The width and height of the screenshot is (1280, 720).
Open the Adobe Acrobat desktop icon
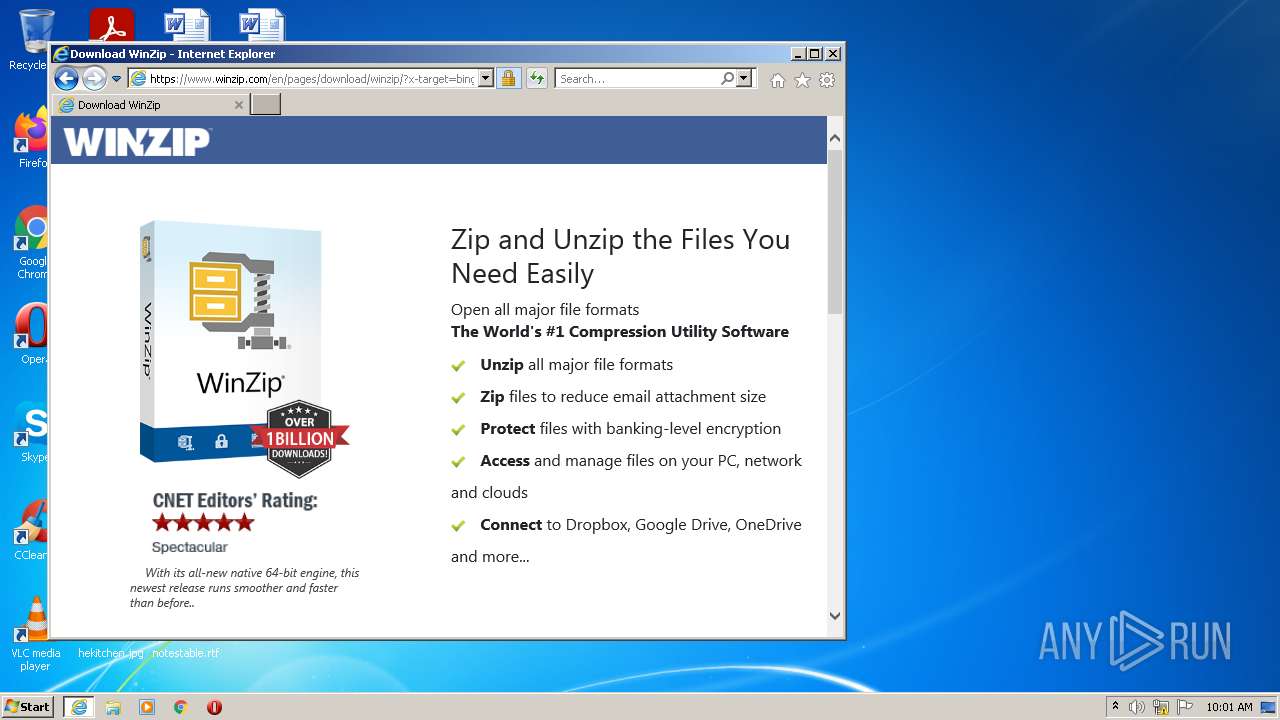point(111,26)
